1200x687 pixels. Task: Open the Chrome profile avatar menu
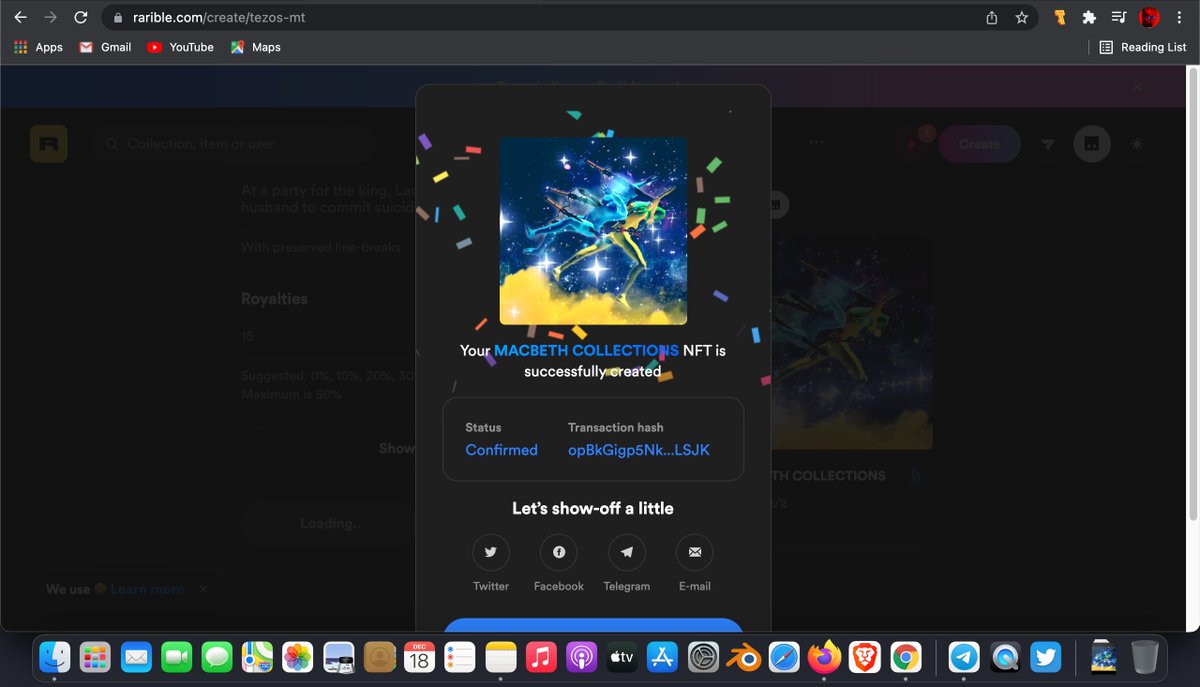click(1150, 17)
